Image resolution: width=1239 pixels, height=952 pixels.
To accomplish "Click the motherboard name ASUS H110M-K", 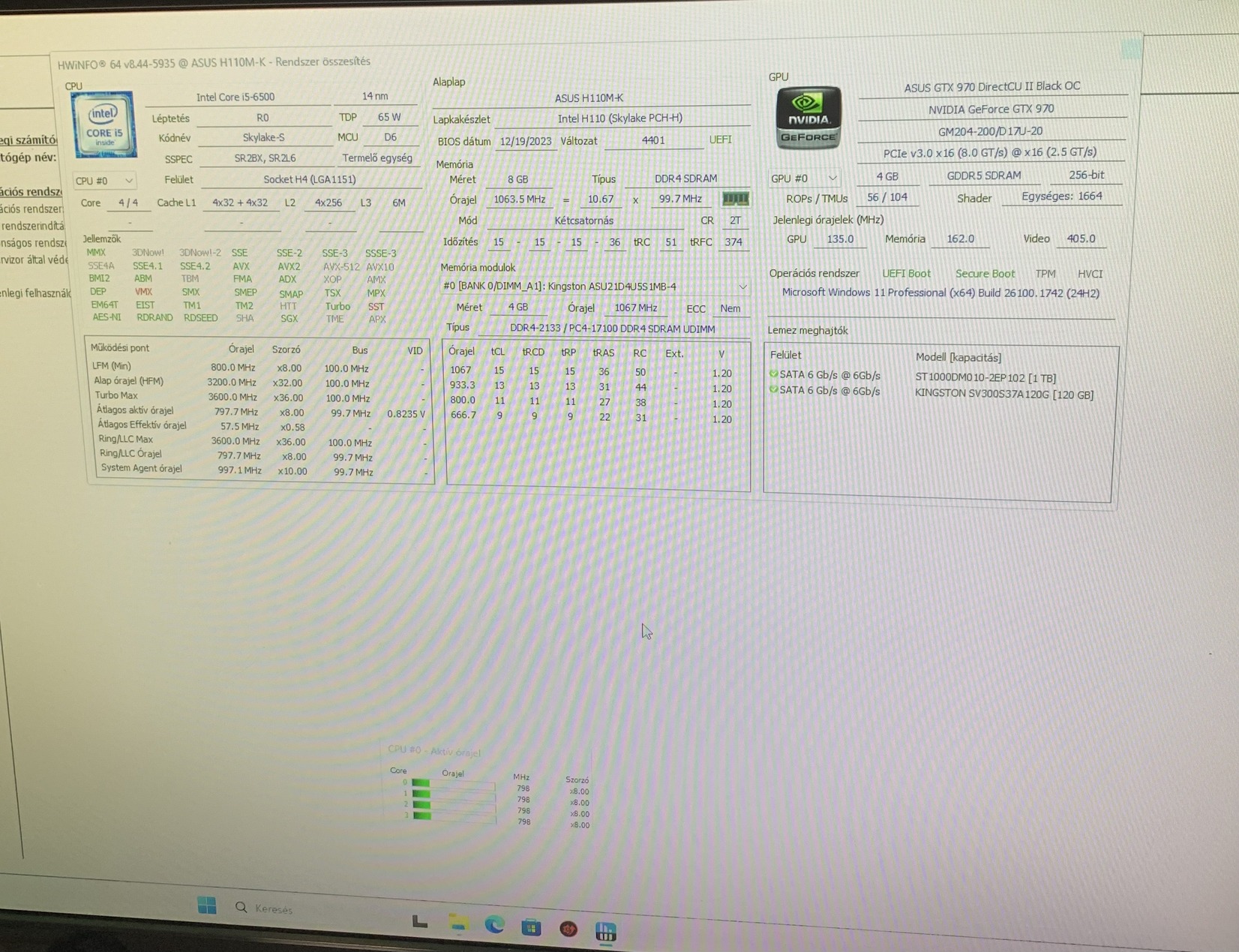I will point(589,98).
